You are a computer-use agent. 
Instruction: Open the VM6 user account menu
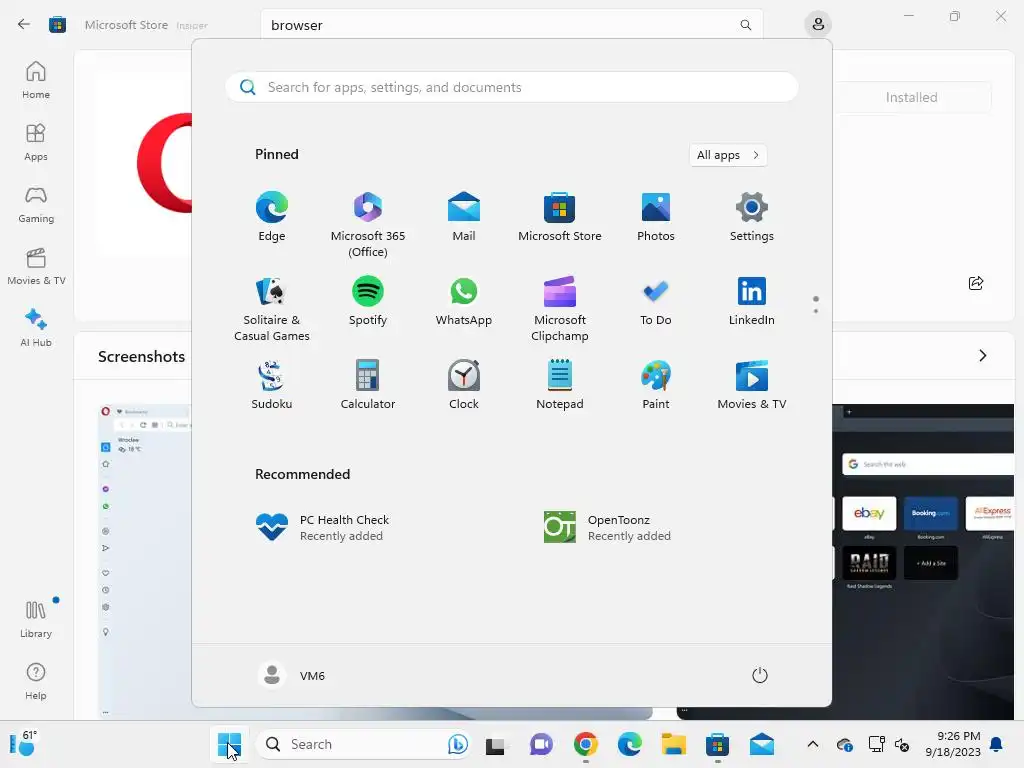(291, 675)
